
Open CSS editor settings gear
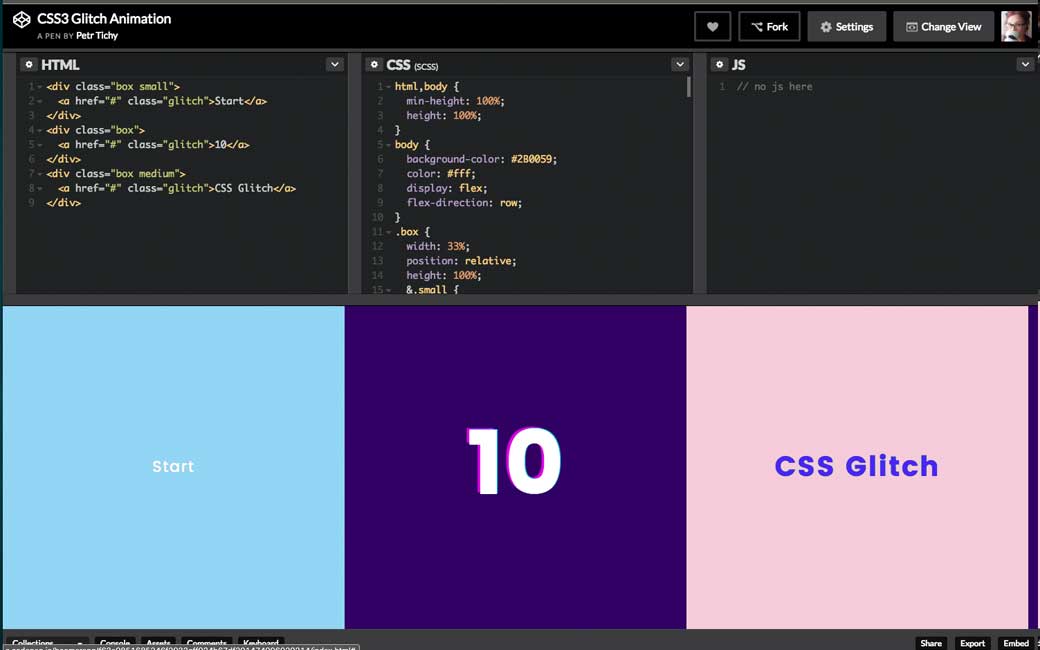[374, 65]
